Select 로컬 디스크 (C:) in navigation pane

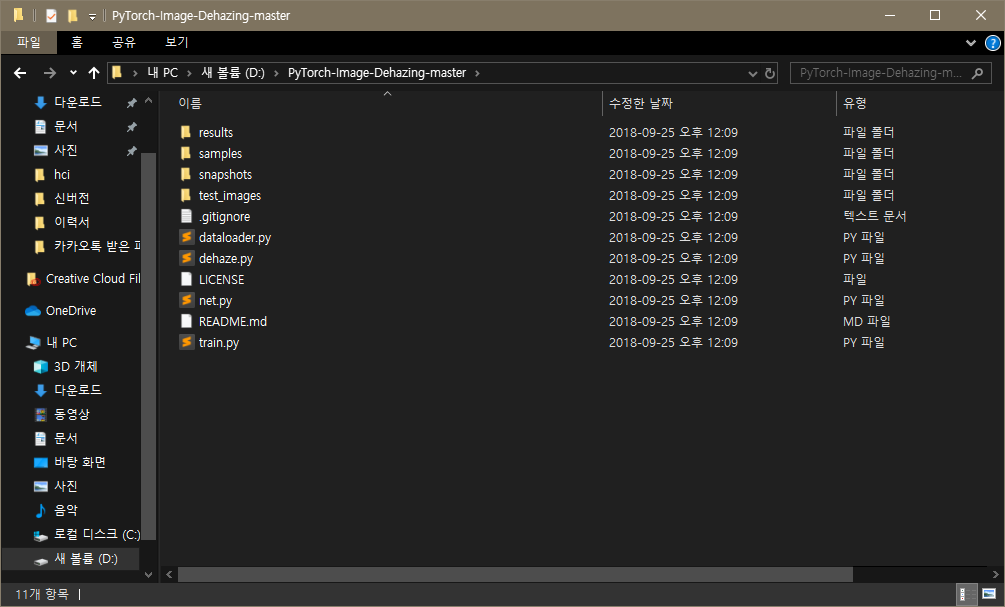87,534
